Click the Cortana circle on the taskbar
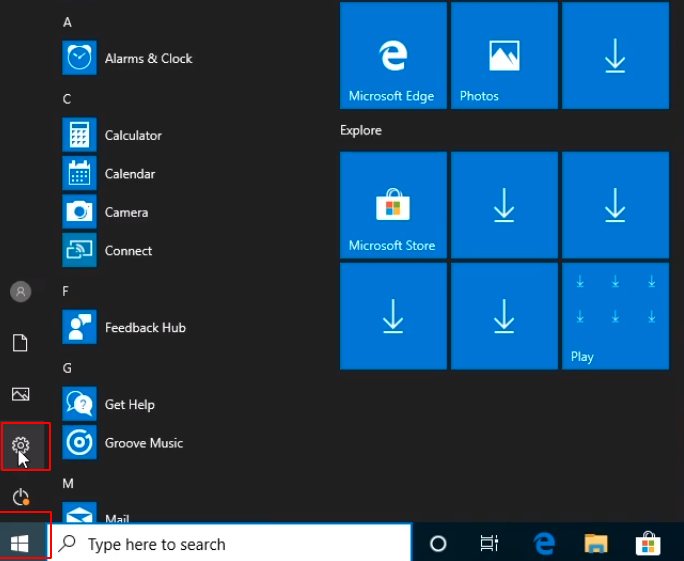The width and height of the screenshot is (684, 561). tap(438, 544)
